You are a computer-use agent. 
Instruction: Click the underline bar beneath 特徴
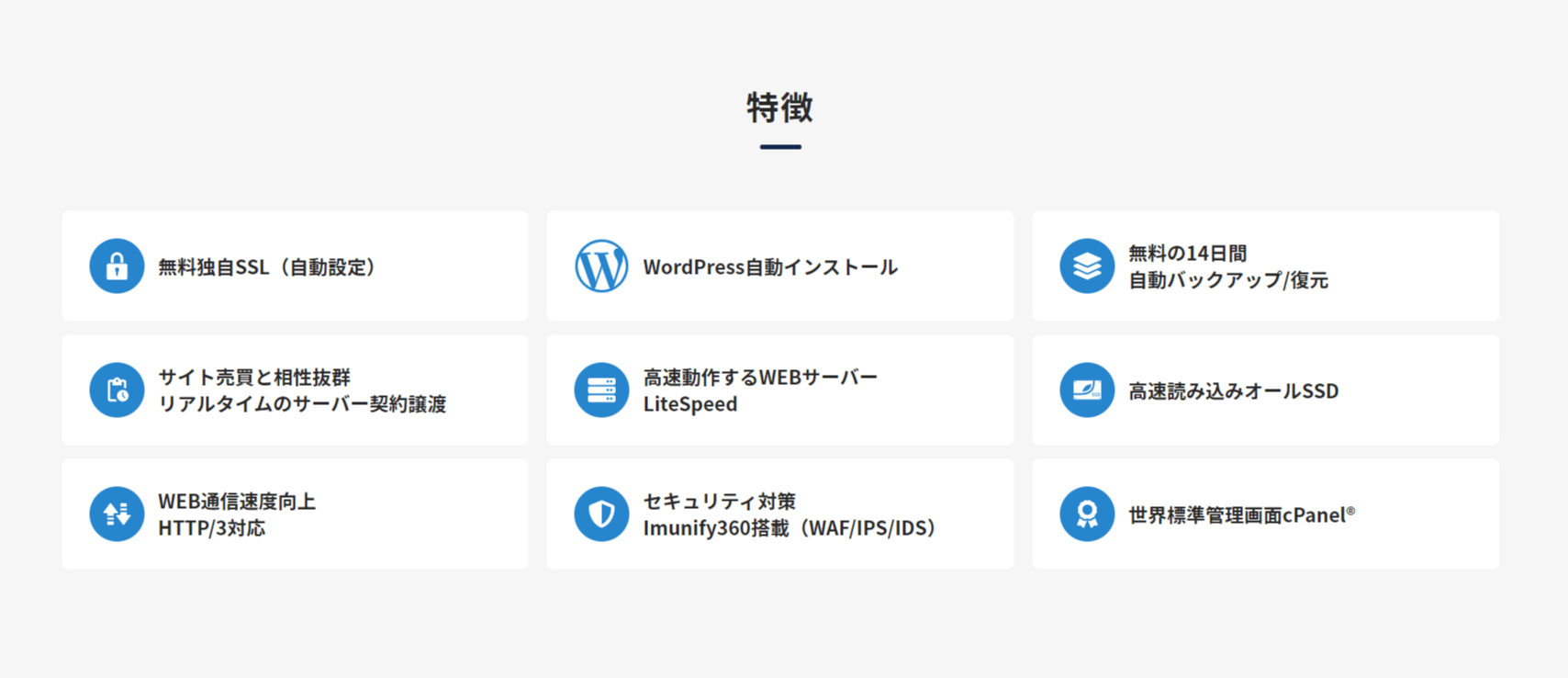780,147
